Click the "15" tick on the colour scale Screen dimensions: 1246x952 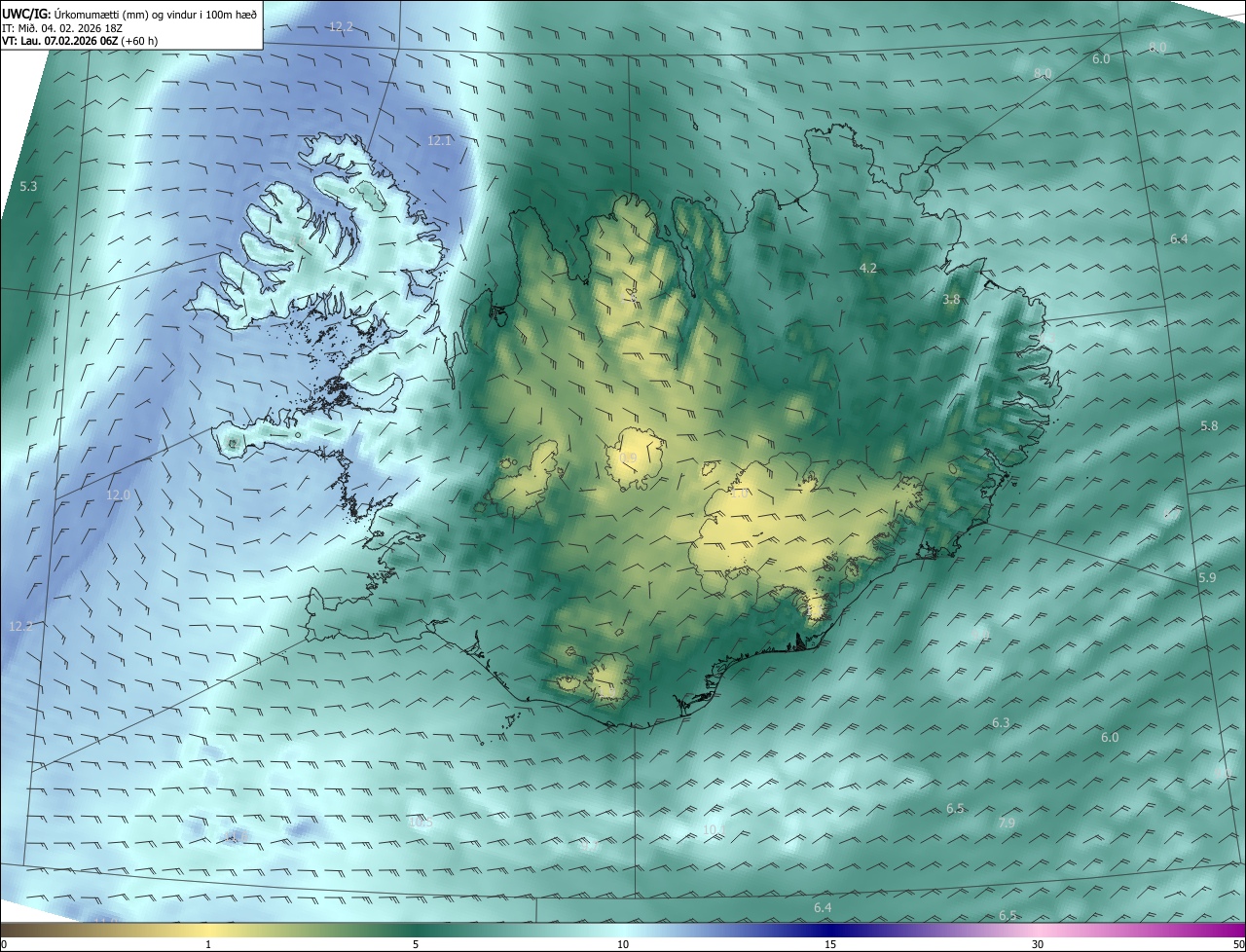pos(830,944)
